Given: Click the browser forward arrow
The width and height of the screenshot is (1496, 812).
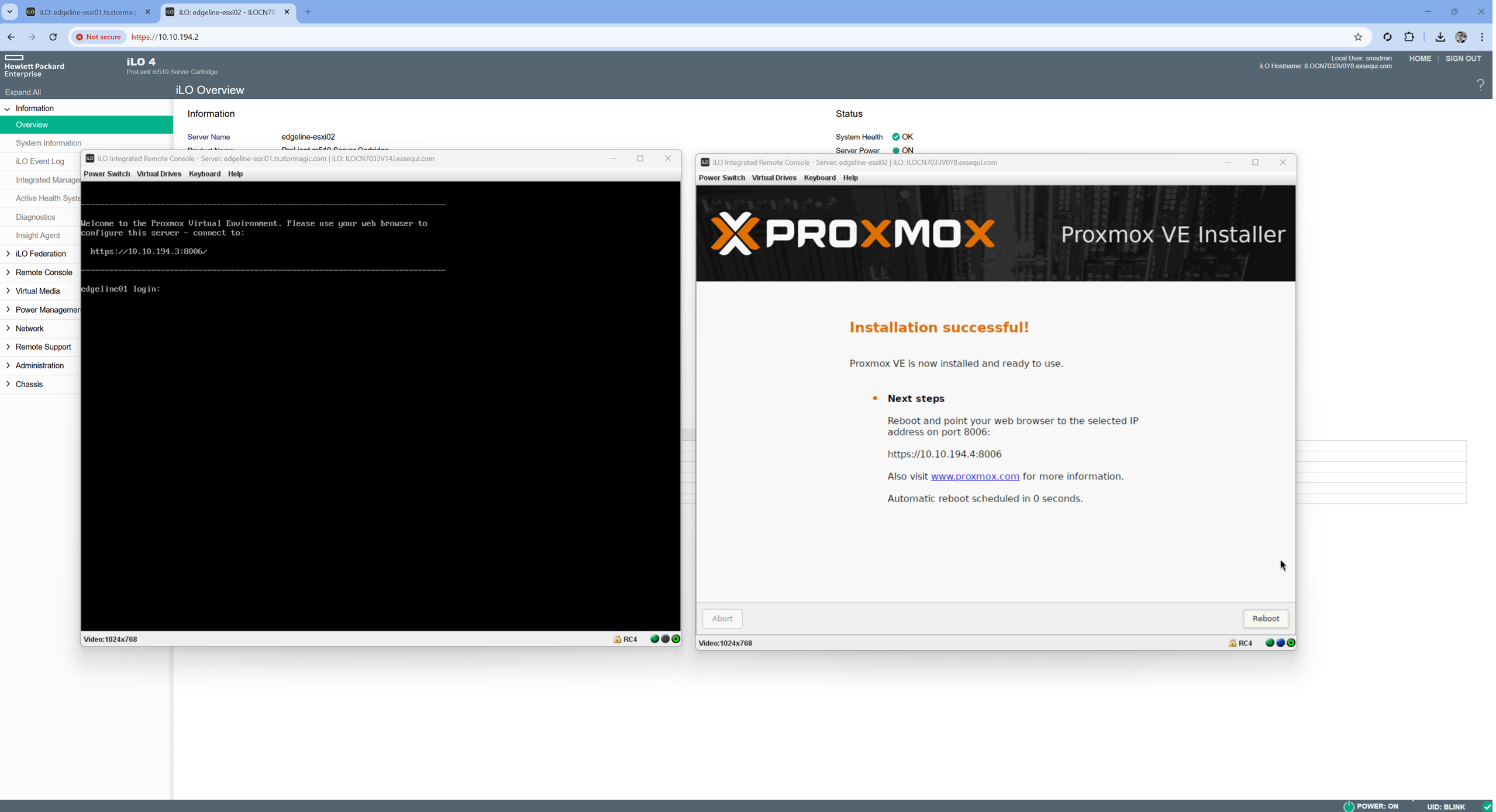Looking at the screenshot, I should [32, 37].
